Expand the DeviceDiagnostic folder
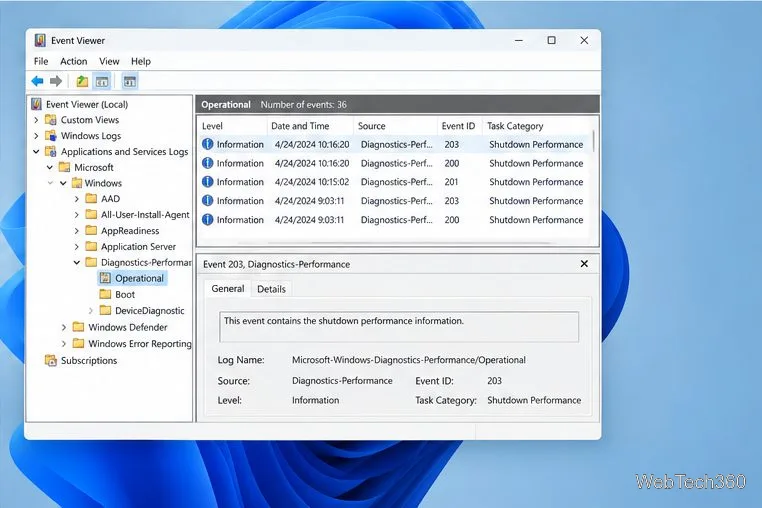762x508 pixels. (90, 310)
